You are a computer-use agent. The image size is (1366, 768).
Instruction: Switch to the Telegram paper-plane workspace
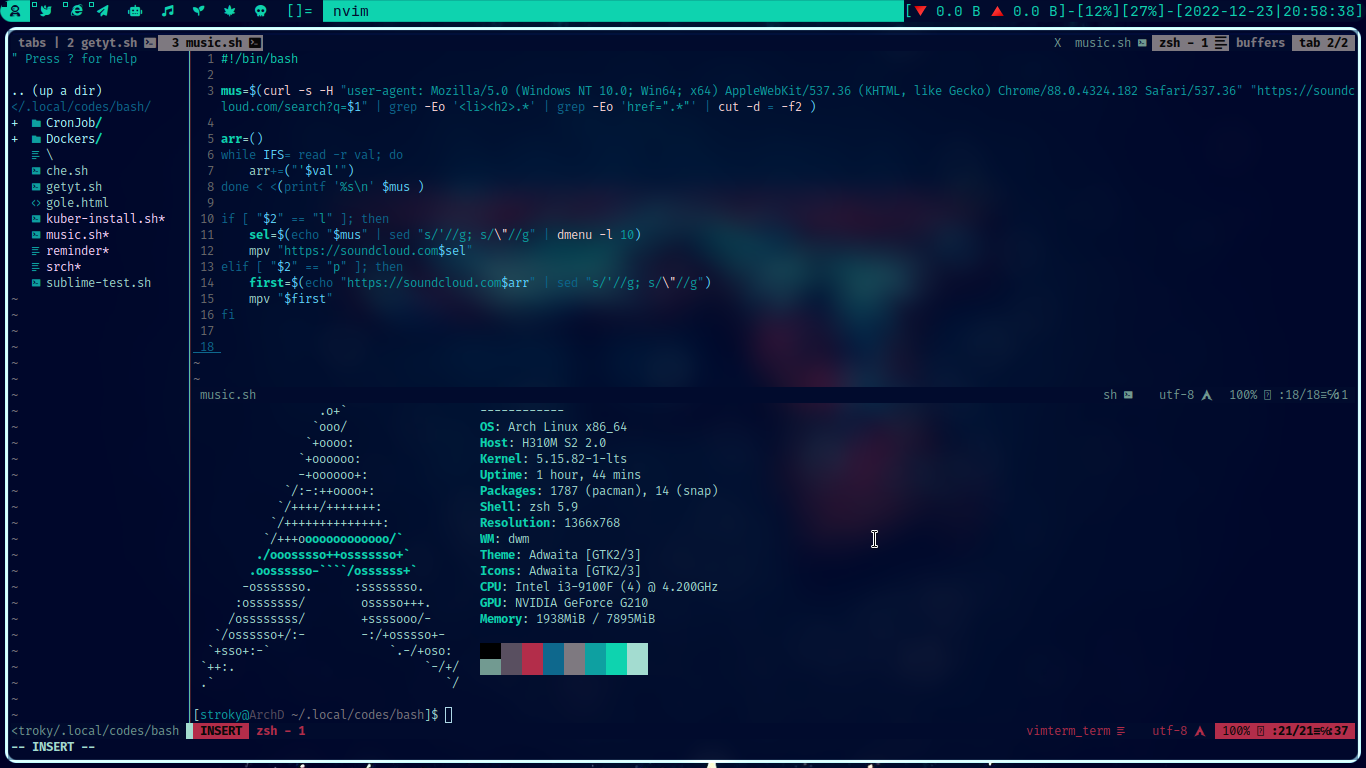pyautogui.click(x=103, y=11)
